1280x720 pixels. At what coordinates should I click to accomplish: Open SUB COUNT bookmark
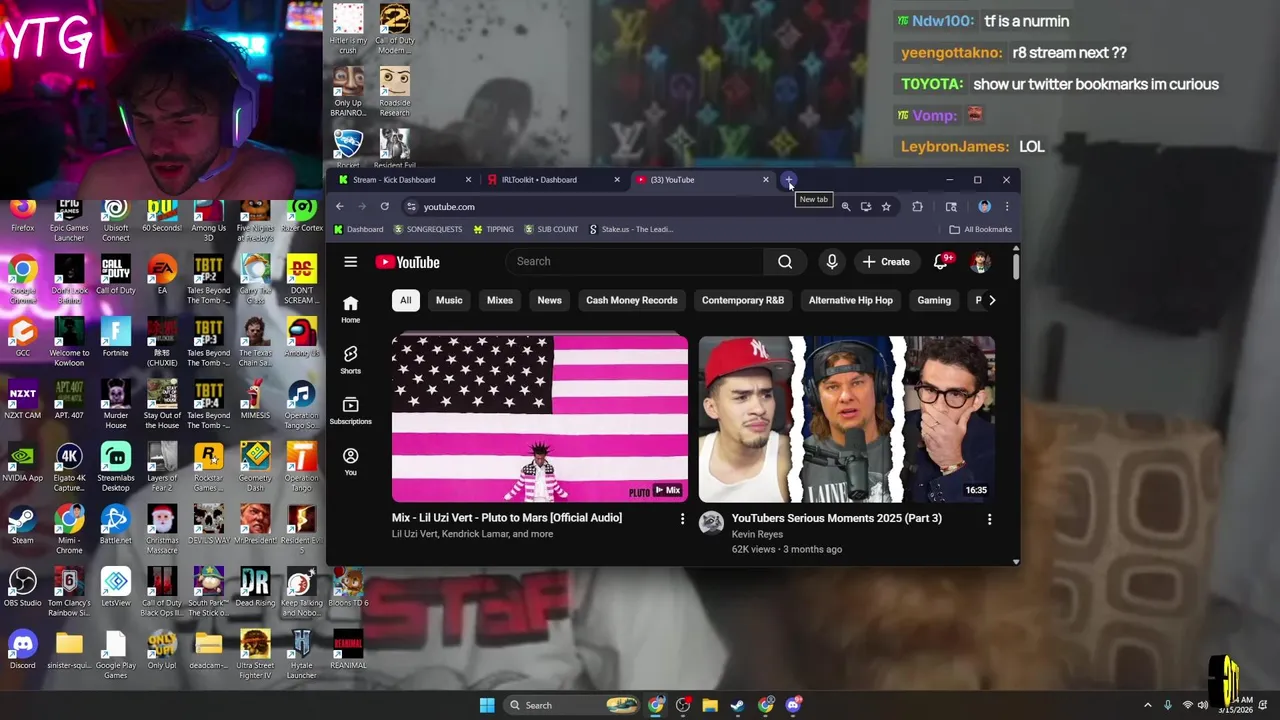[x=551, y=229]
